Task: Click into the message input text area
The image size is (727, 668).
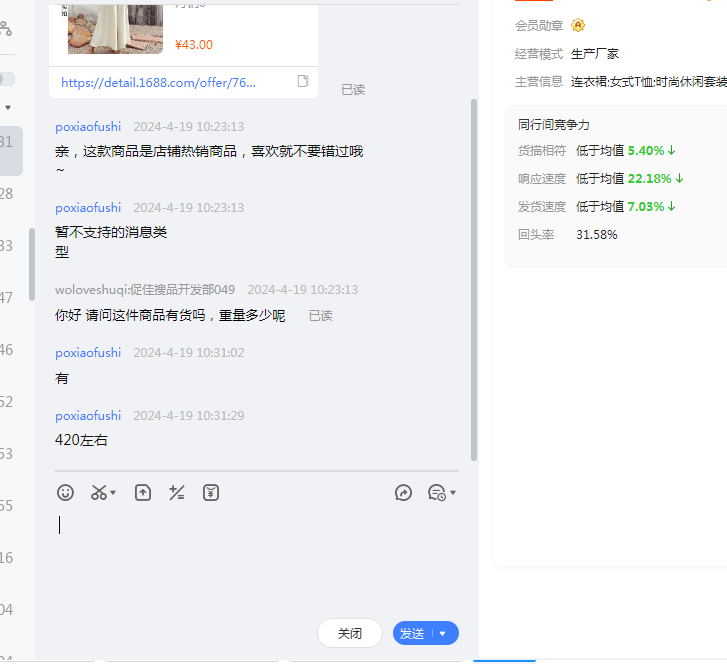Action: [x=250, y=560]
